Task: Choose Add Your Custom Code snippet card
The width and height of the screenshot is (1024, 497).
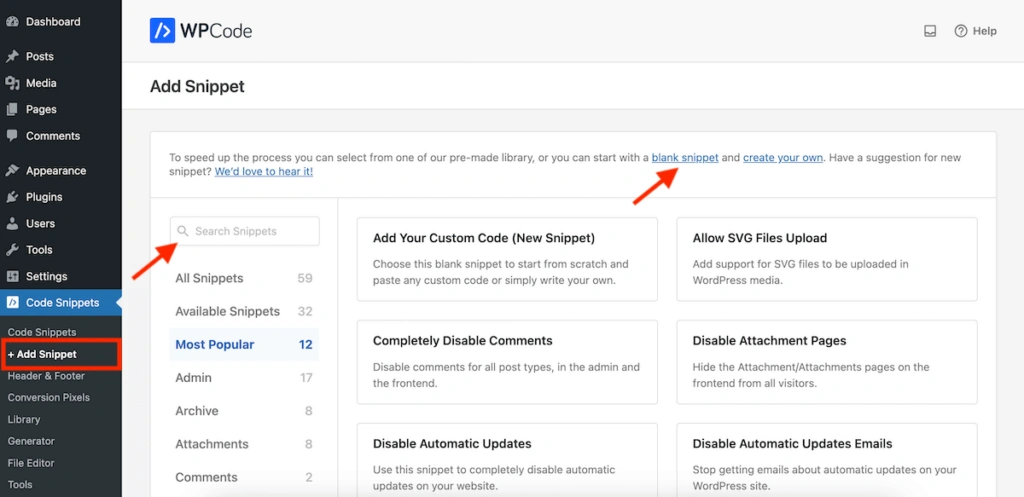Action: tap(507, 259)
